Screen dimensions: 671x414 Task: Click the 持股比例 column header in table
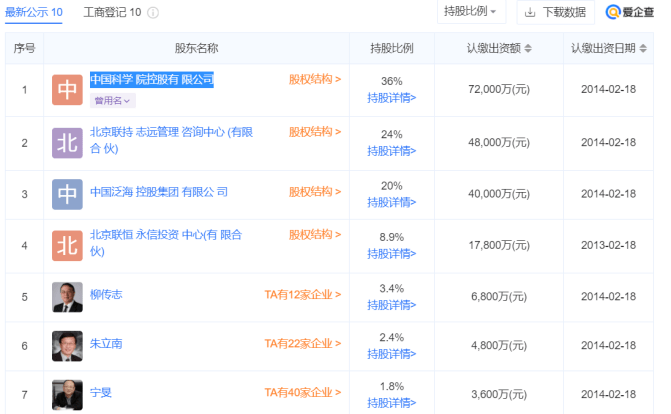click(392, 48)
